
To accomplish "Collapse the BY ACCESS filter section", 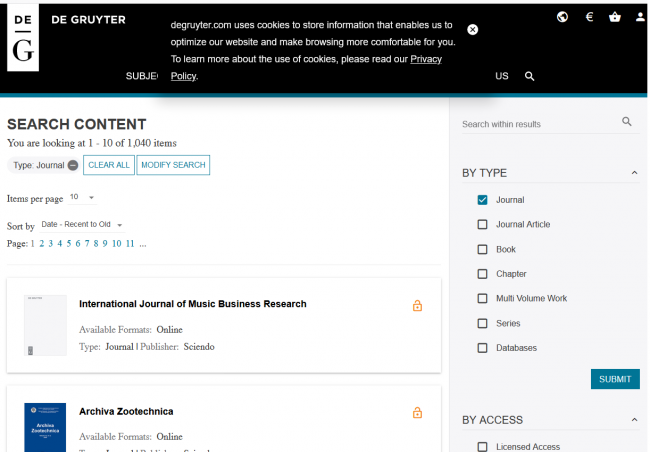I will pos(634,420).
